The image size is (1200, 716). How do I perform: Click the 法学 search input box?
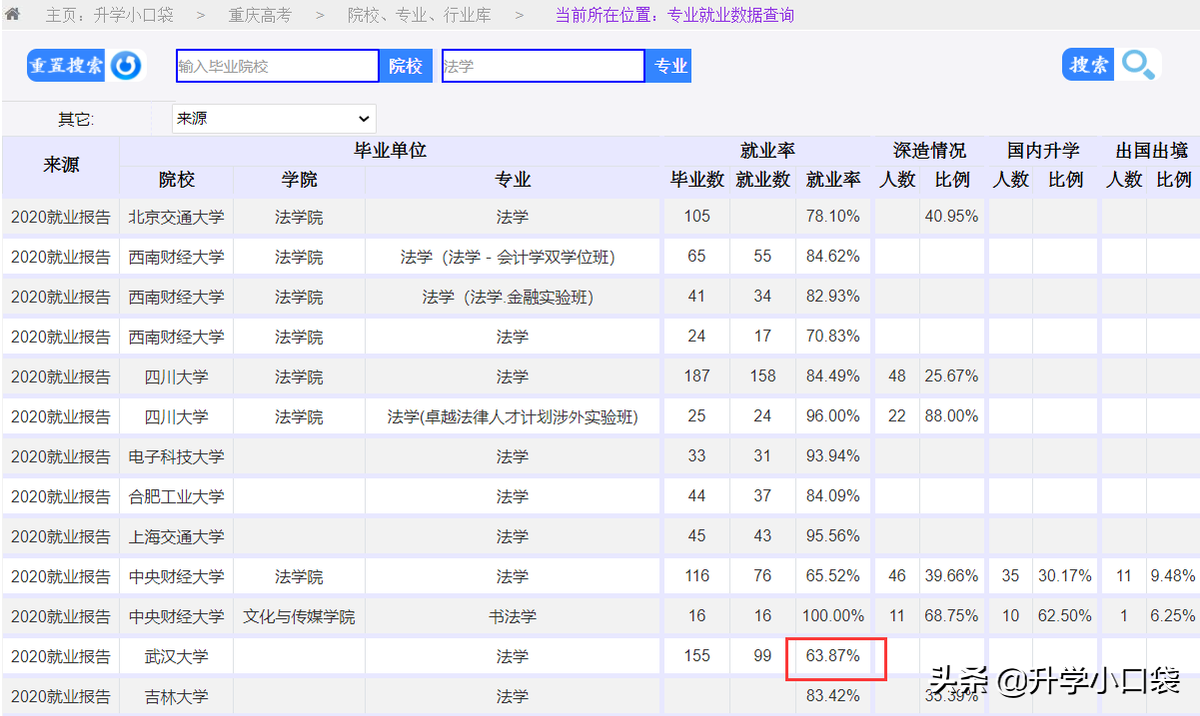click(x=543, y=65)
